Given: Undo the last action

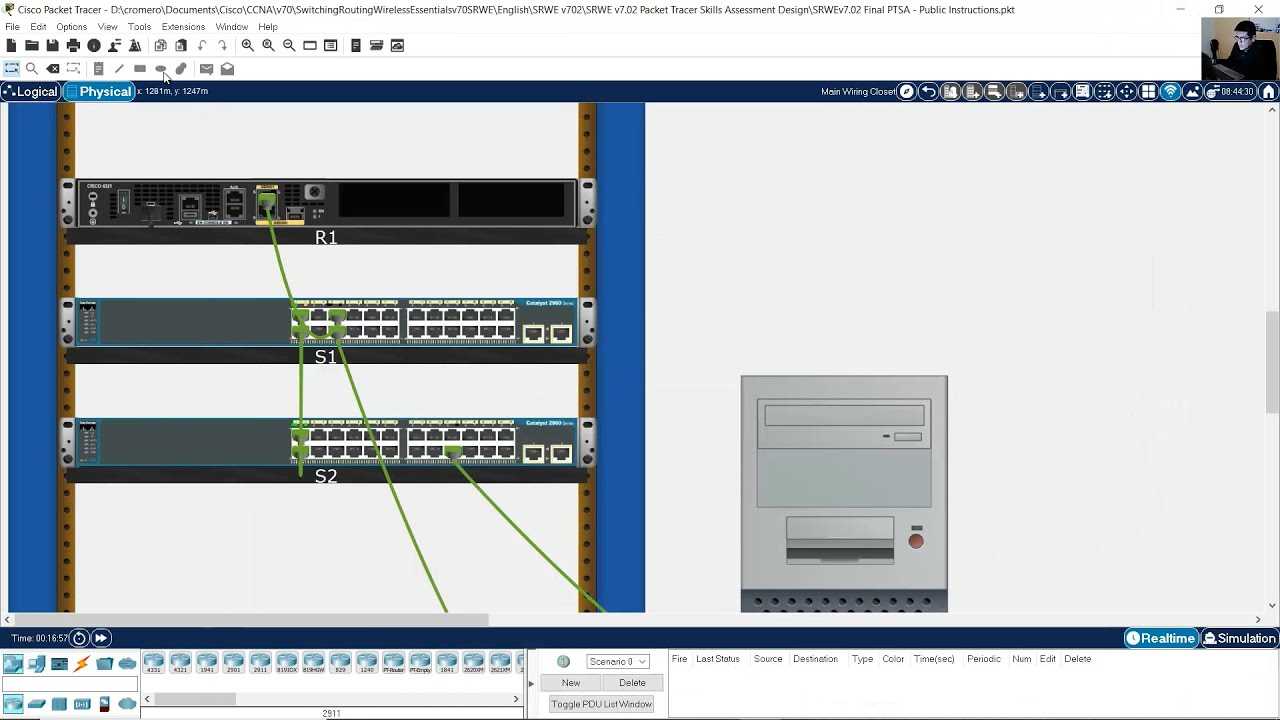Looking at the screenshot, I should tap(202, 45).
